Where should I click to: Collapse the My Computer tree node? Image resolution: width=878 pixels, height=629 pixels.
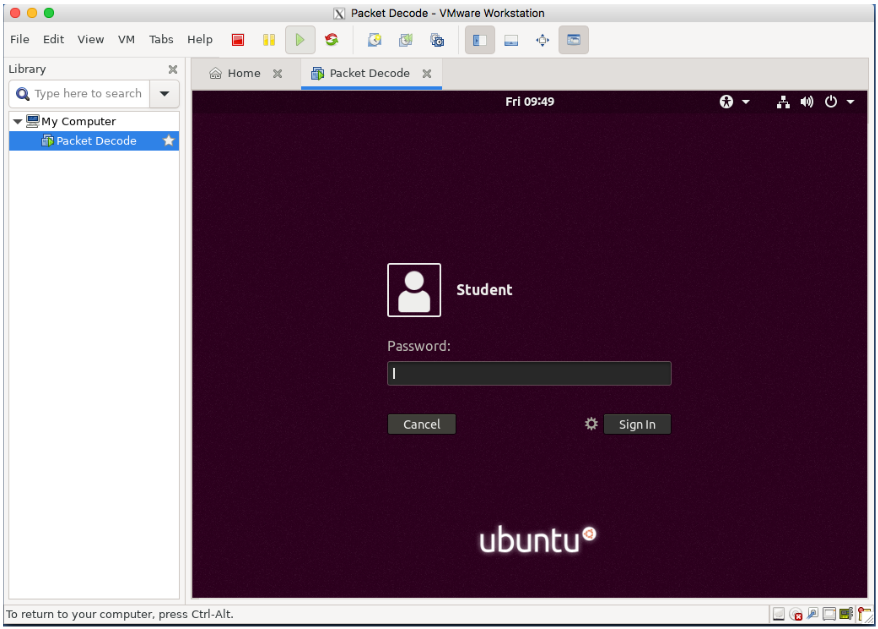tap(17, 121)
